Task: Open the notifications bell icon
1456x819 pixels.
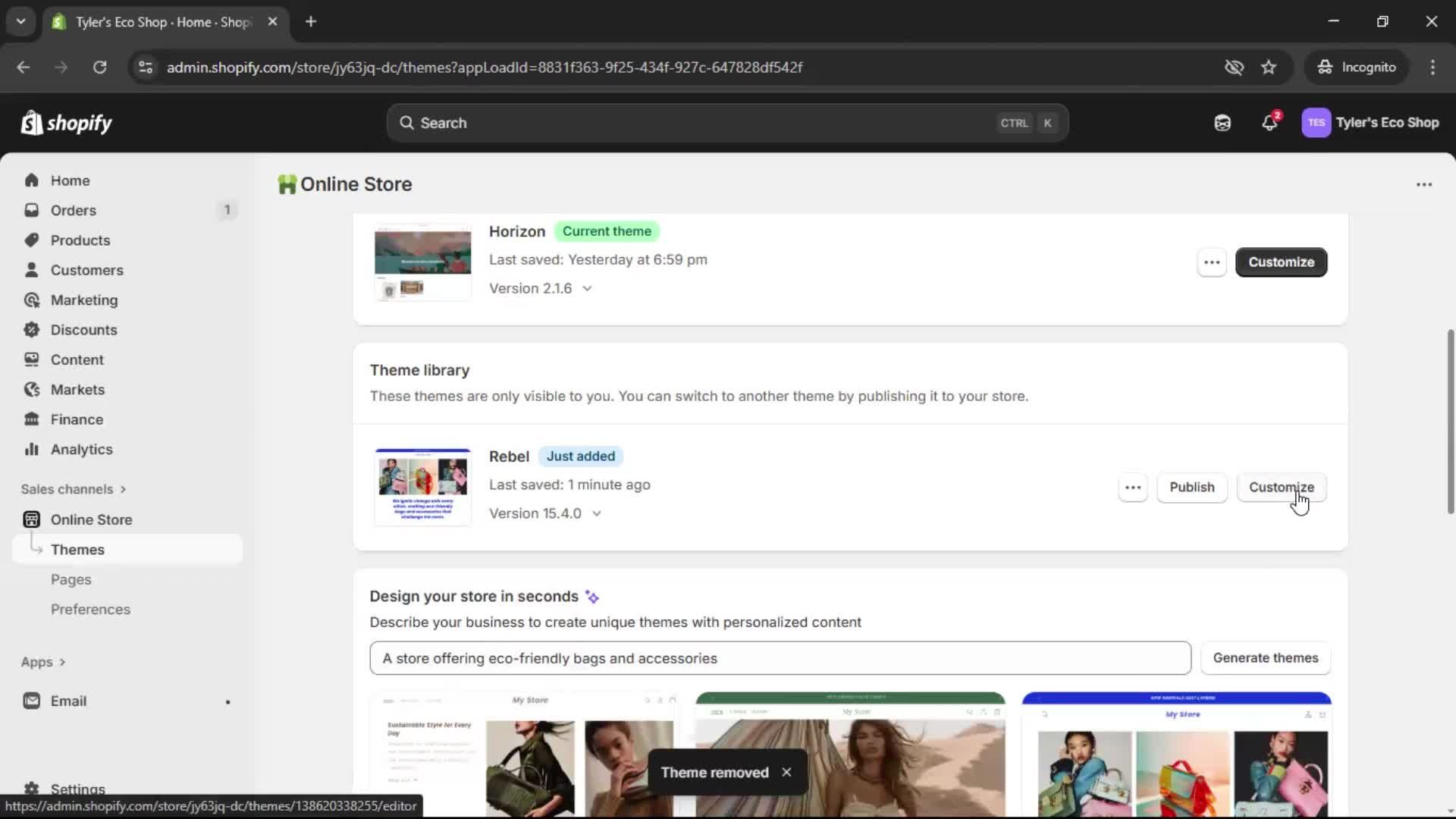Action: pos(1269,123)
